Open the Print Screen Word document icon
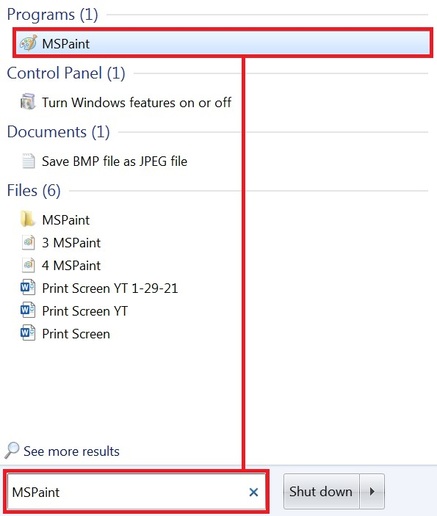 [28, 333]
